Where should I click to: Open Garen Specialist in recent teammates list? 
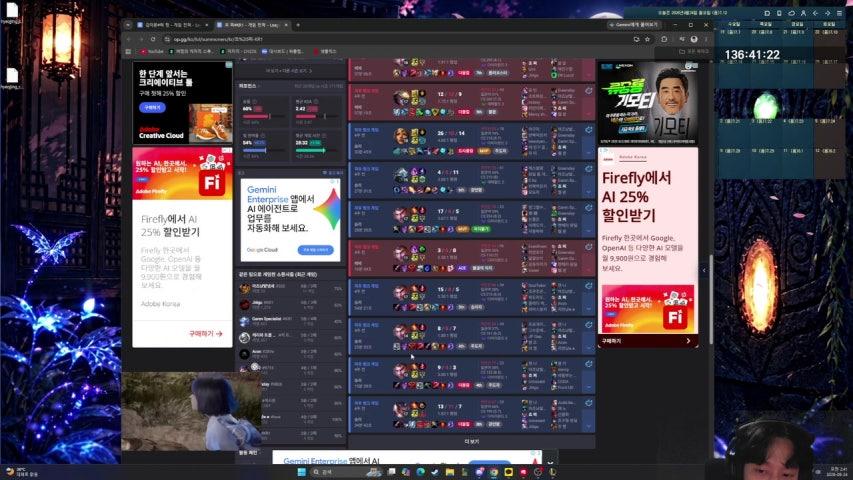[266, 319]
